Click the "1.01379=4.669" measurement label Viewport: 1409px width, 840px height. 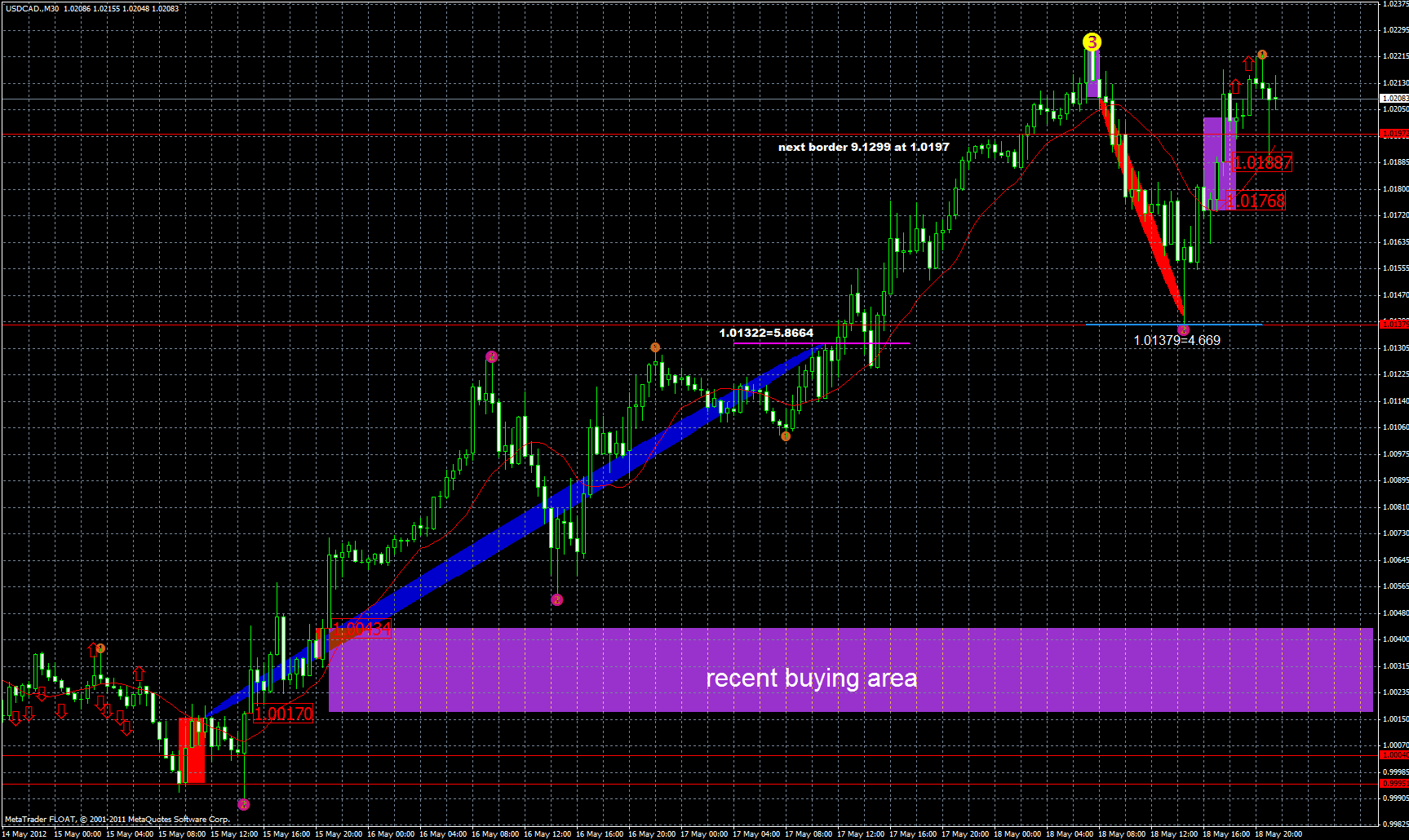[1176, 341]
